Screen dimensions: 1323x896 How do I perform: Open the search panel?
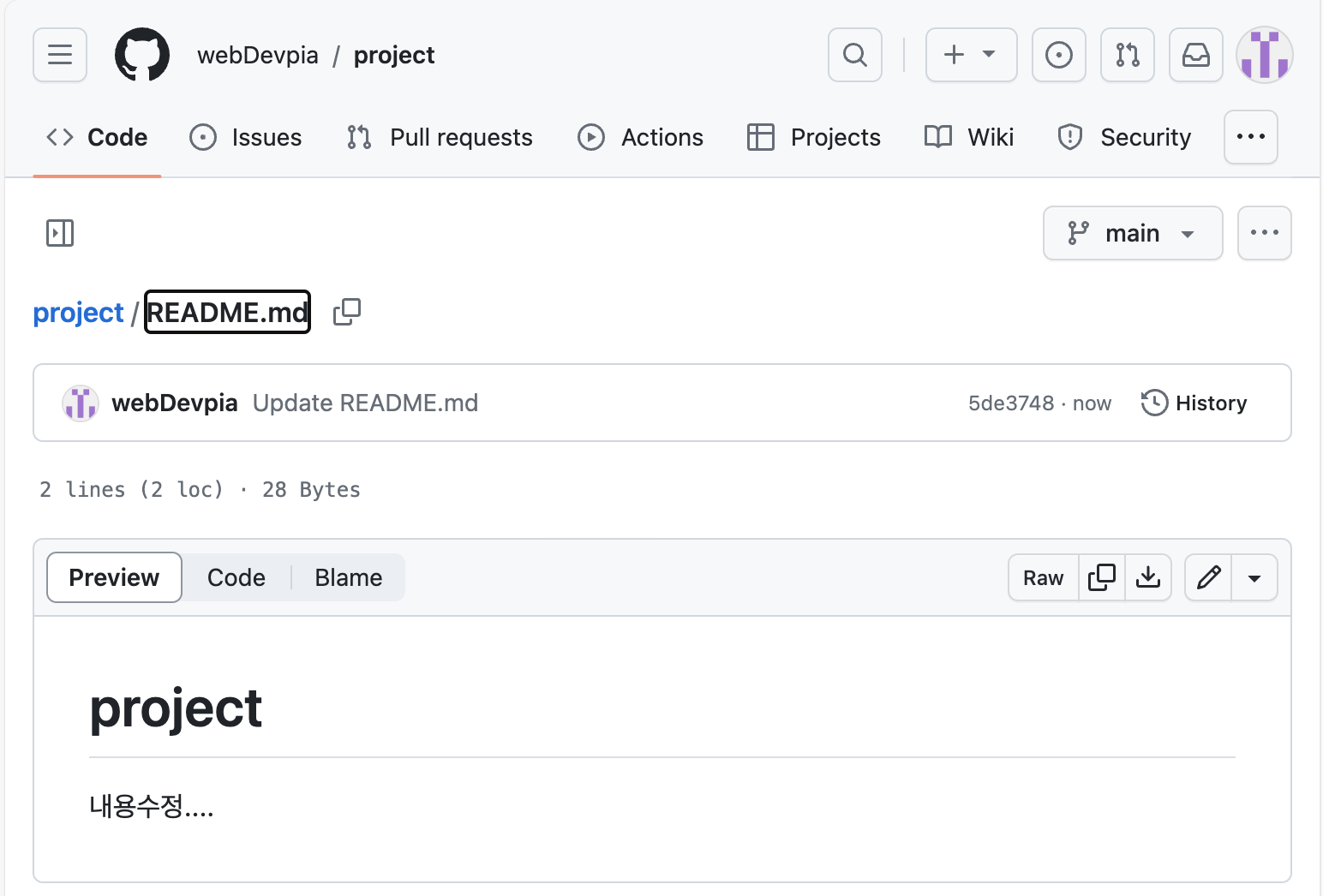[x=854, y=54]
